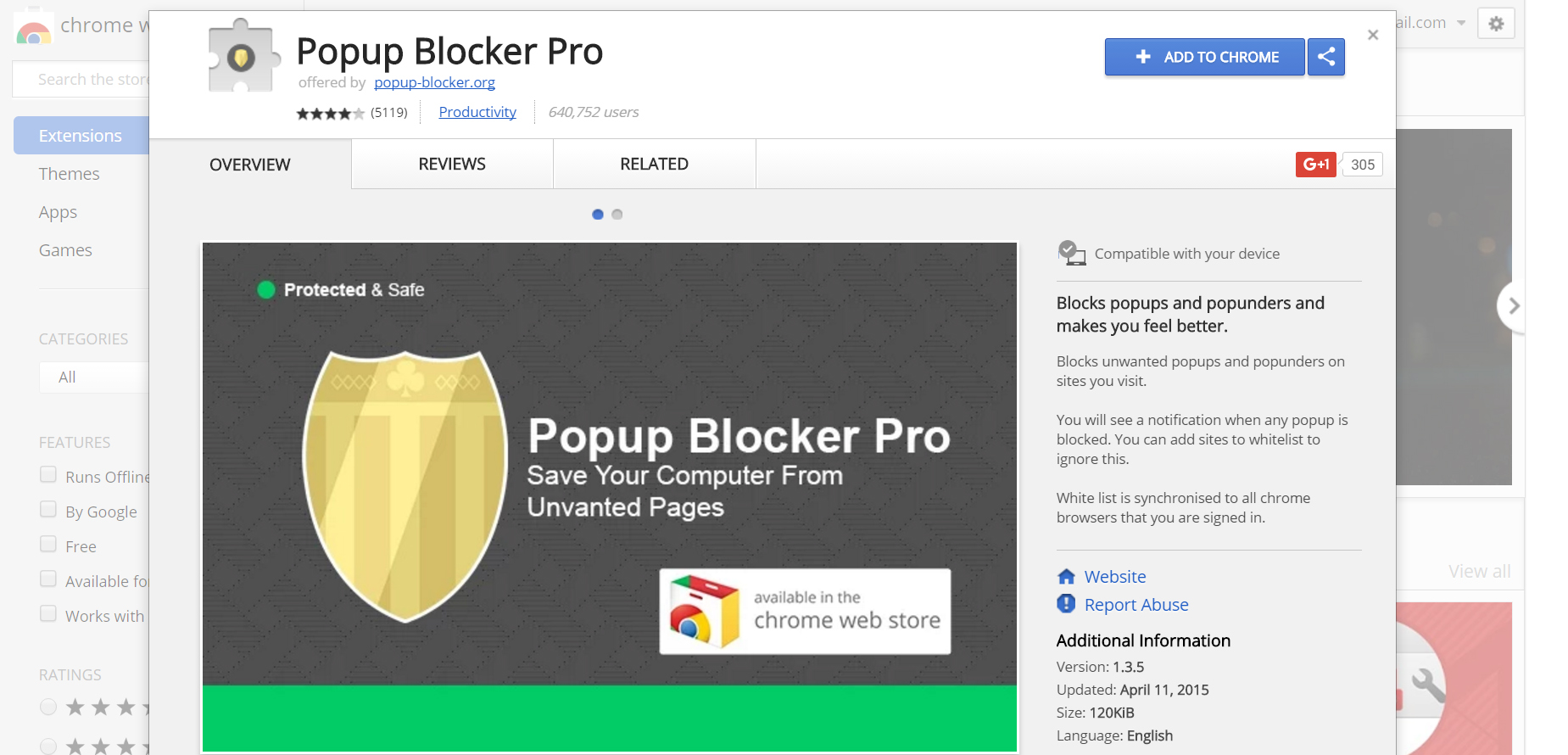
Task: Switch to the Reviews tab
Action: 452,165
